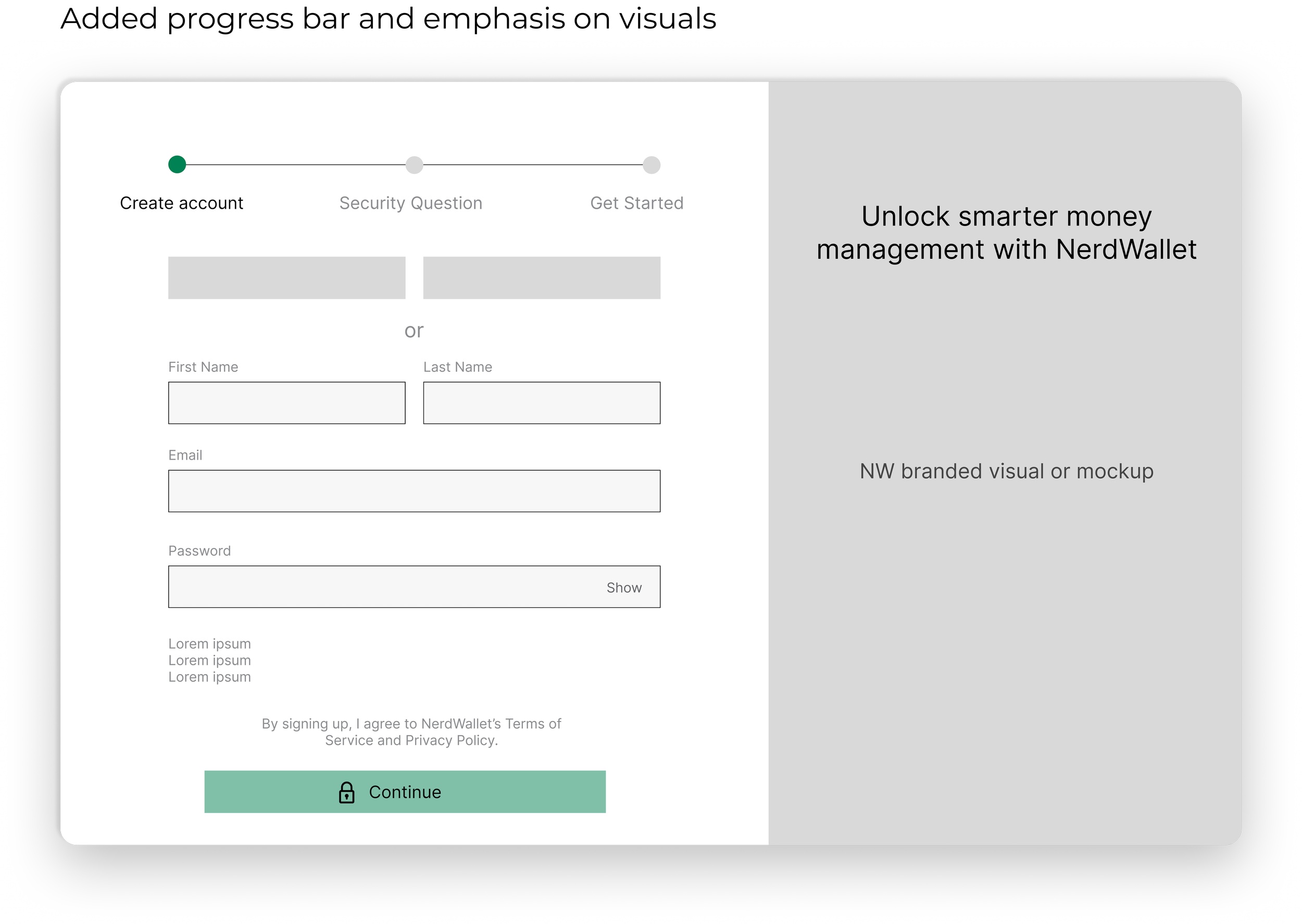The height and width of the screenshot is (924, 1302).
Task: Click the last Lorem ipsum password hint
Action: pos(209,677)
